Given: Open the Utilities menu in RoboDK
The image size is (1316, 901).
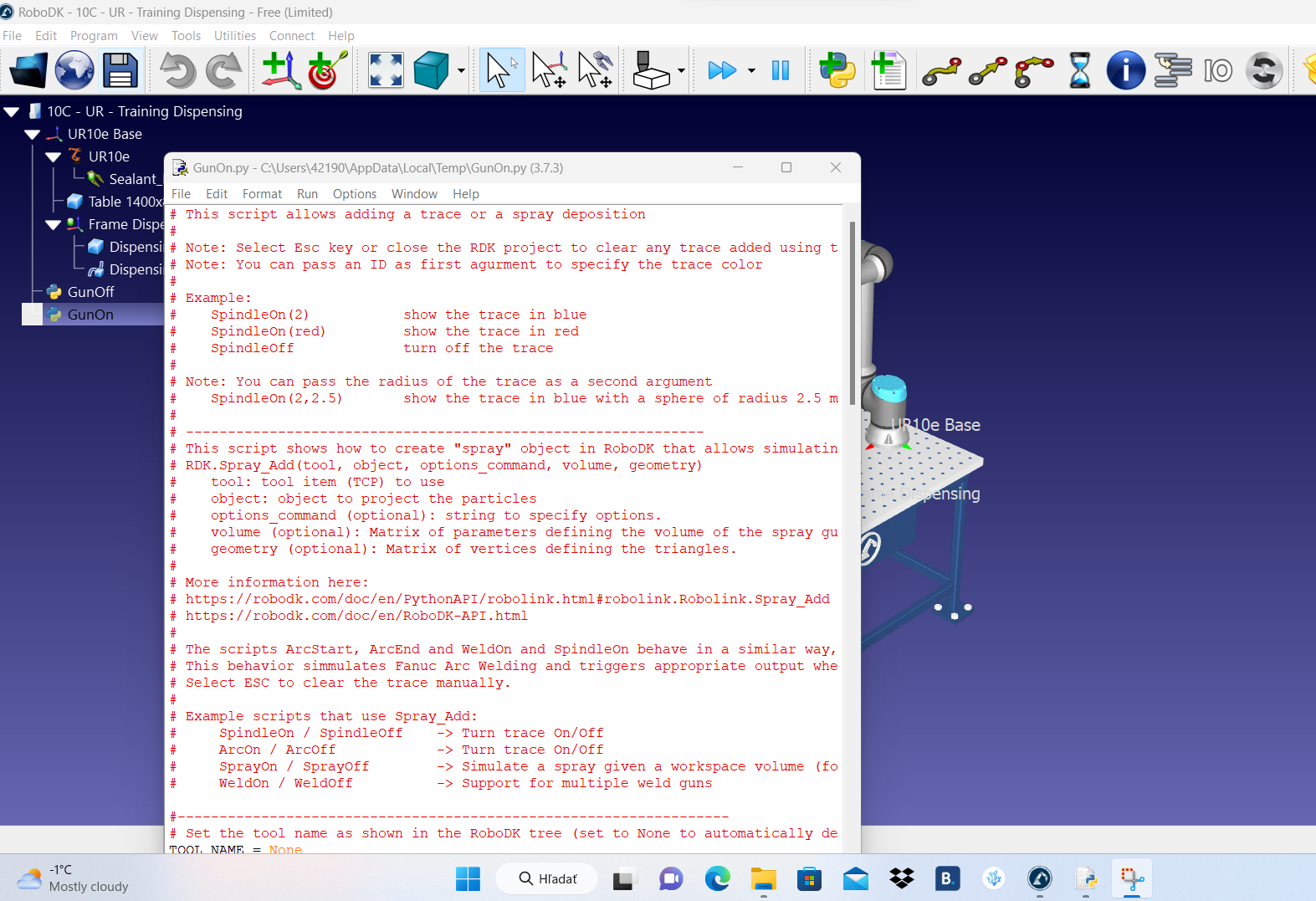Looking at the screenshot, I should (x=235, y=36).
